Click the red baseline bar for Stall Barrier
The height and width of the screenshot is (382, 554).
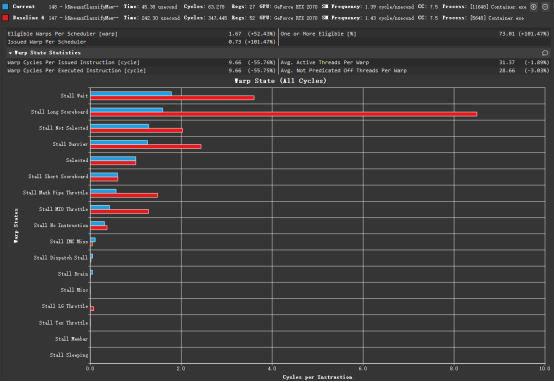coord(146,146)
